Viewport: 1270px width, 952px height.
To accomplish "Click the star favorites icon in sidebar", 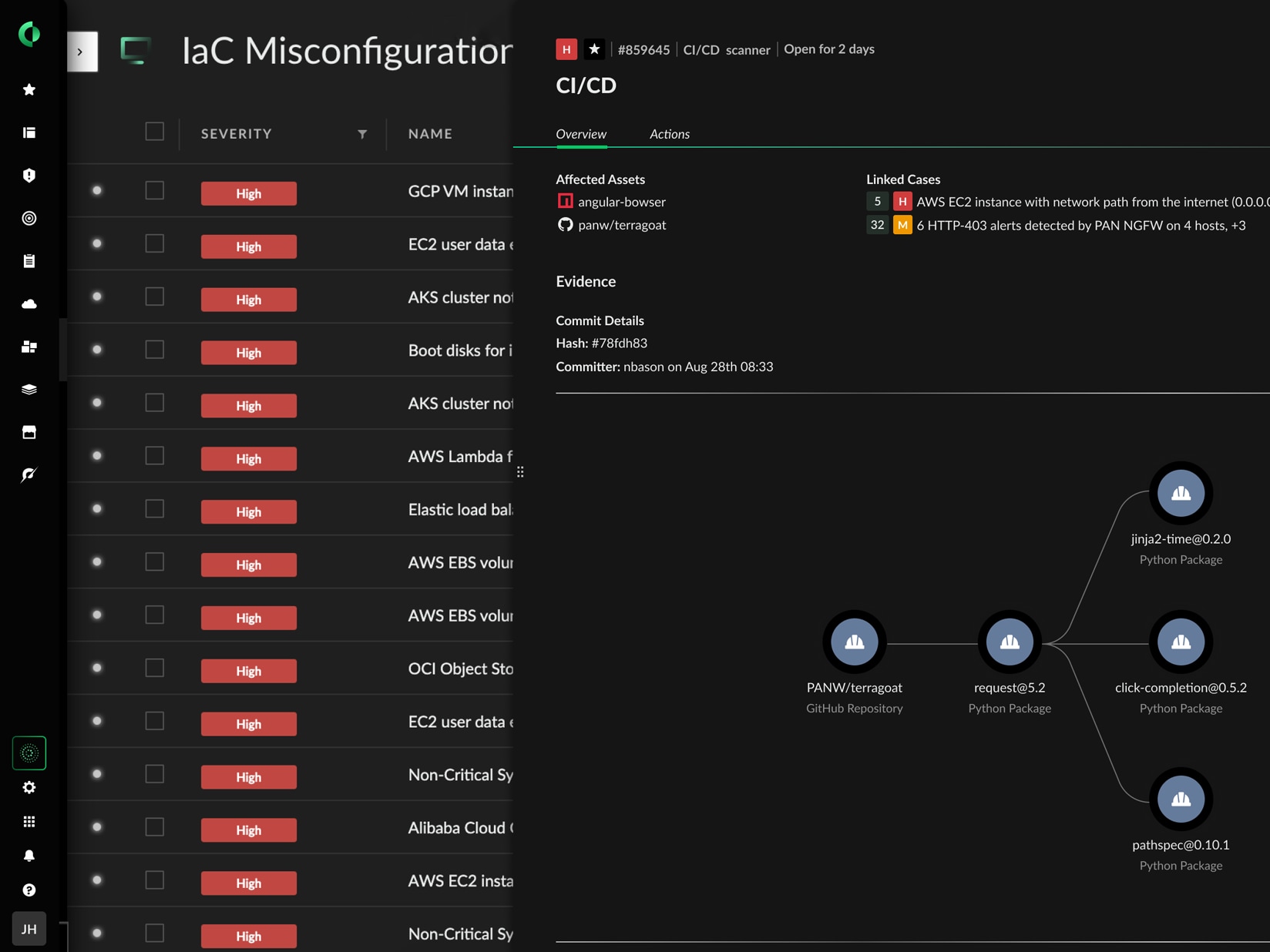I will [29, 90].
